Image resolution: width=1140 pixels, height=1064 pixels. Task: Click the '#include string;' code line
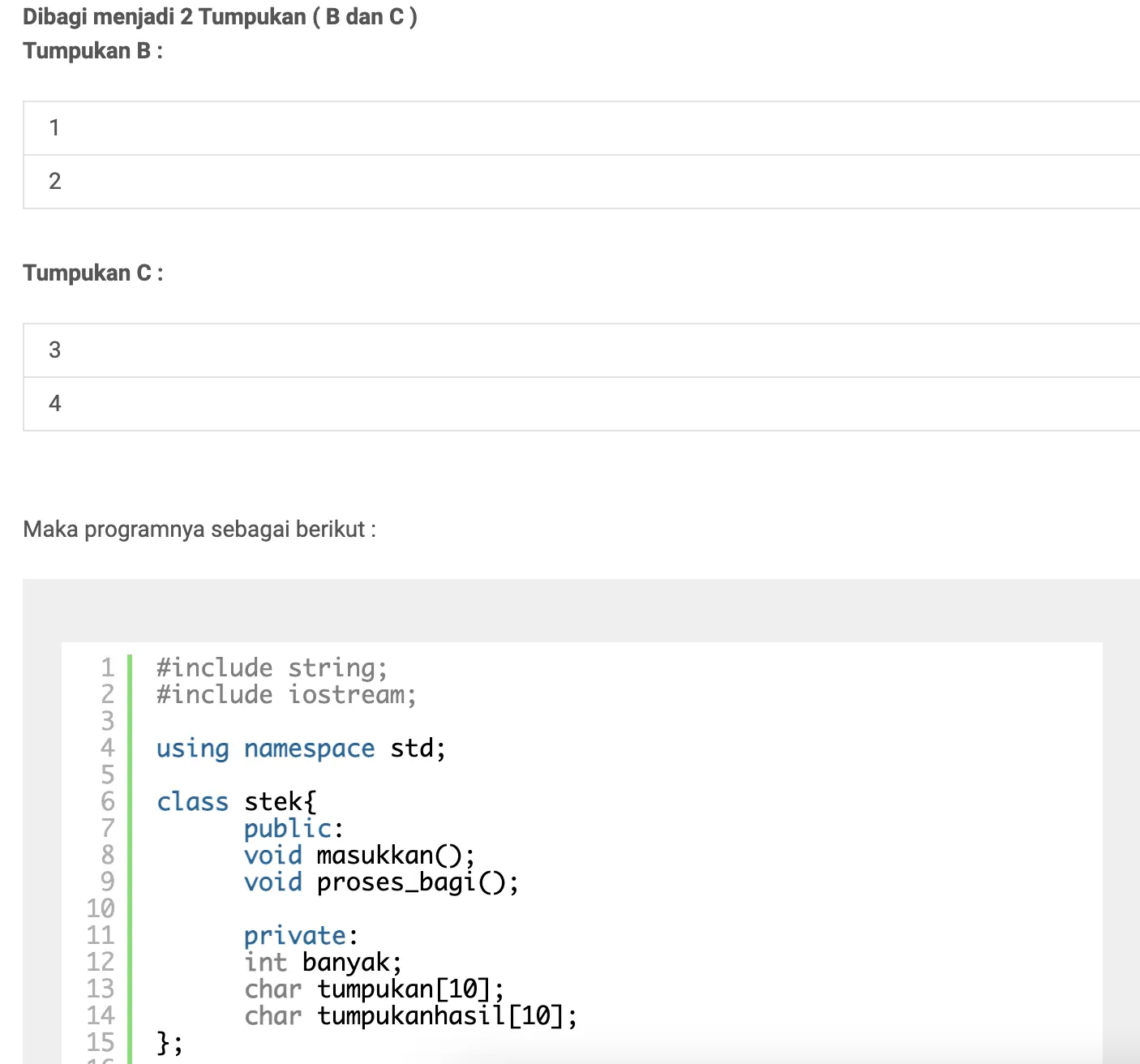pyautogui.click(x=272, y=668)
